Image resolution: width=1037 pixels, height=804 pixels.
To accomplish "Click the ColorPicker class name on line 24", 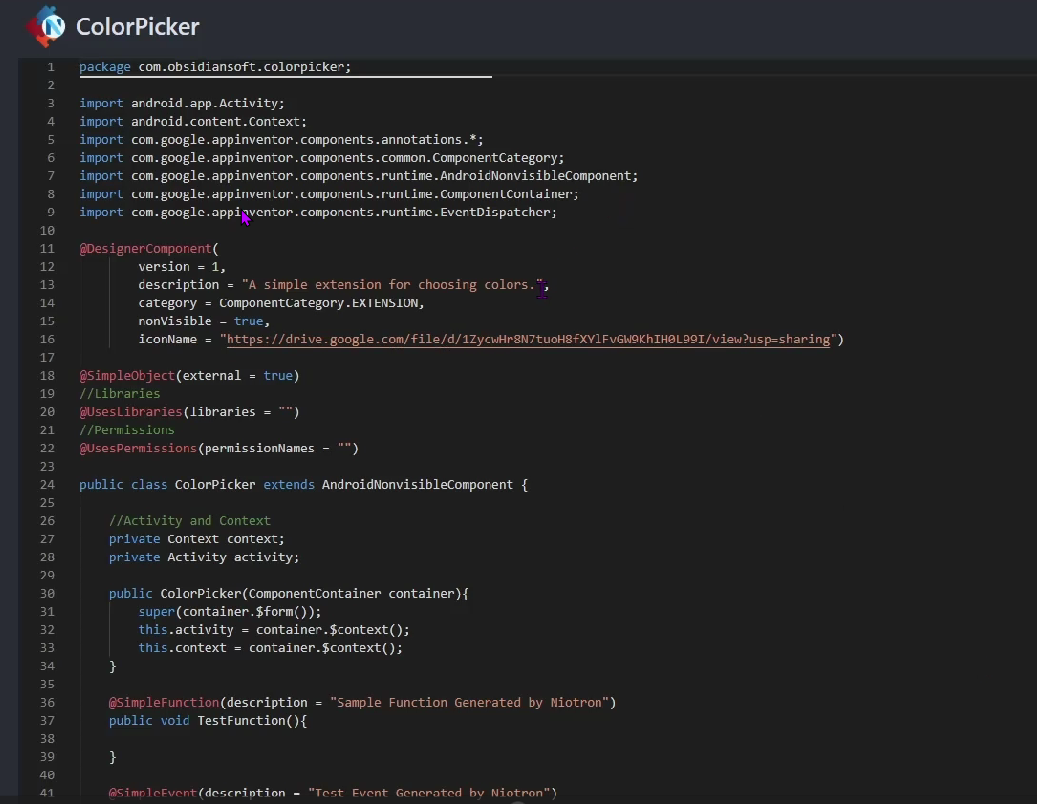I will pos(214,485).
